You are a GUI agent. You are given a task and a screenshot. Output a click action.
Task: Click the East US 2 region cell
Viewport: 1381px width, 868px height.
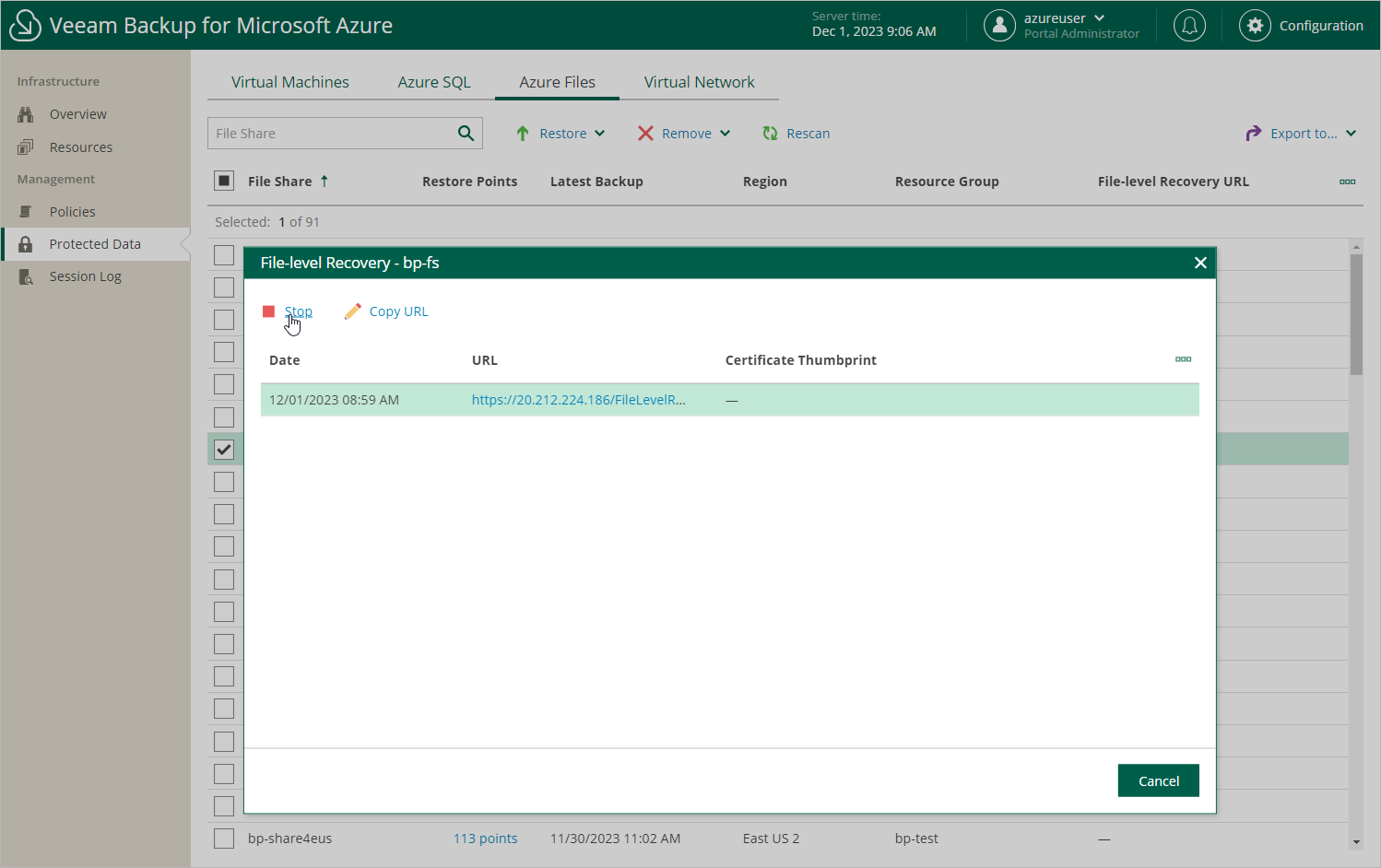772,839
